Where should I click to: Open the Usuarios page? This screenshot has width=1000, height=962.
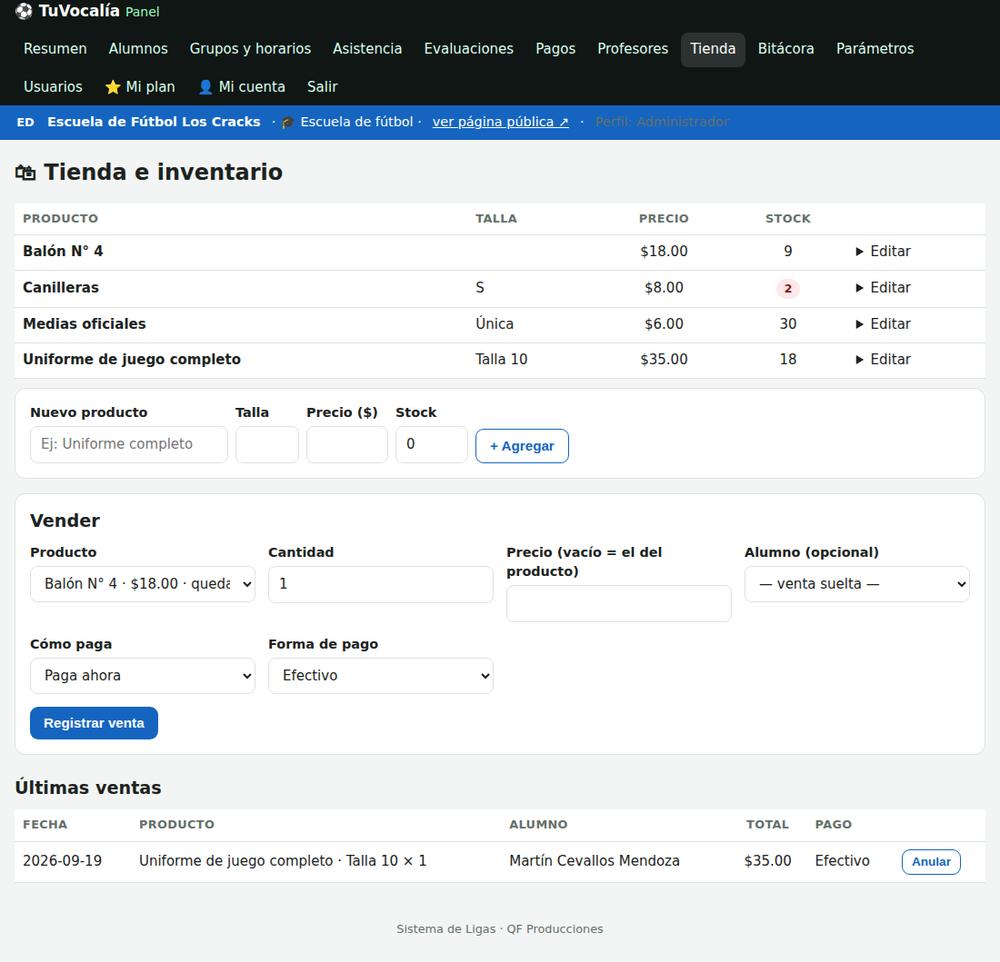[x=53, y=87]
